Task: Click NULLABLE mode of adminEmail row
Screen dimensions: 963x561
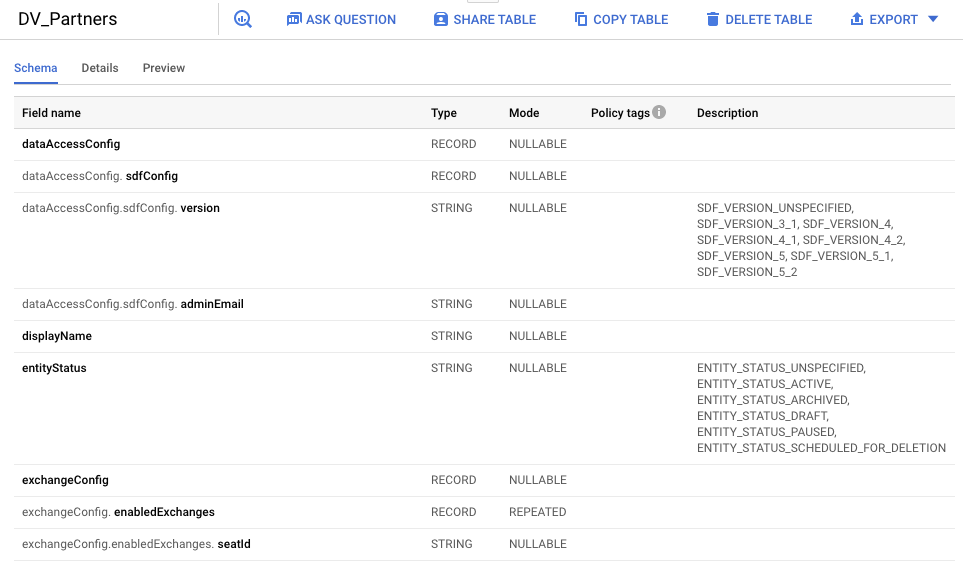Action: coord(537,304)
